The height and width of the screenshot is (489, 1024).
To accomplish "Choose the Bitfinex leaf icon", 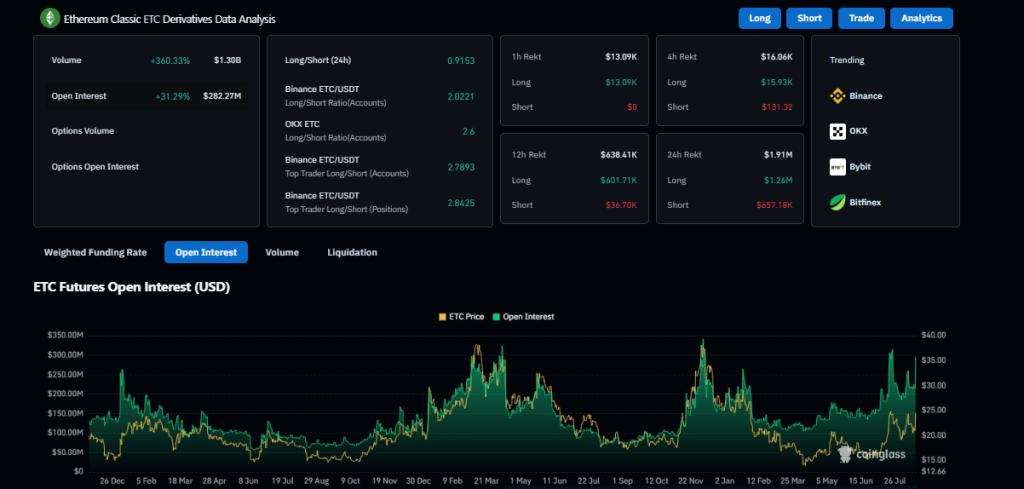I will point(837,202).
